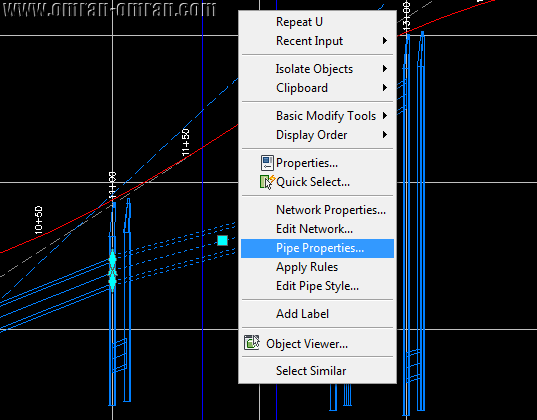Expand the Recent Input submenu arrow

(x=385, y=41)
